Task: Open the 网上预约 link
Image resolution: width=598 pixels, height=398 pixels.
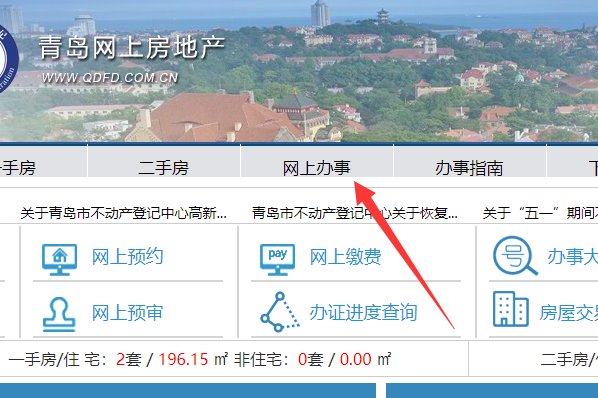Action: [x=127, y=257]
